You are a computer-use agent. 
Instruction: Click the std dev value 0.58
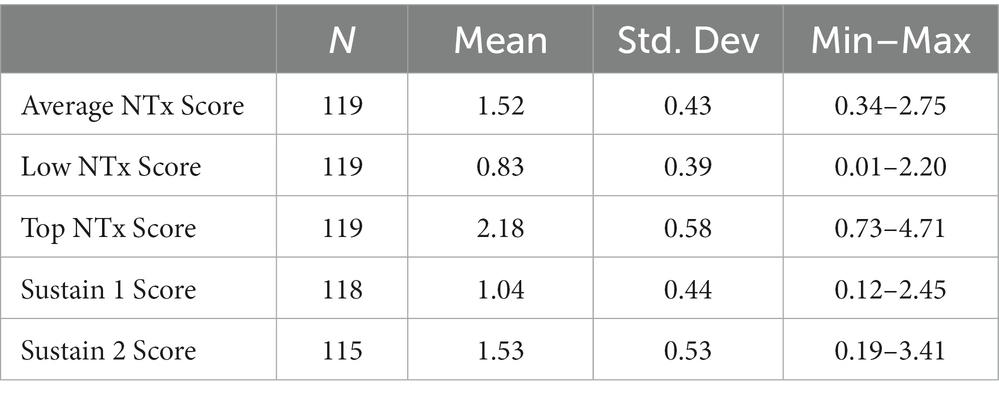[688, 228]
